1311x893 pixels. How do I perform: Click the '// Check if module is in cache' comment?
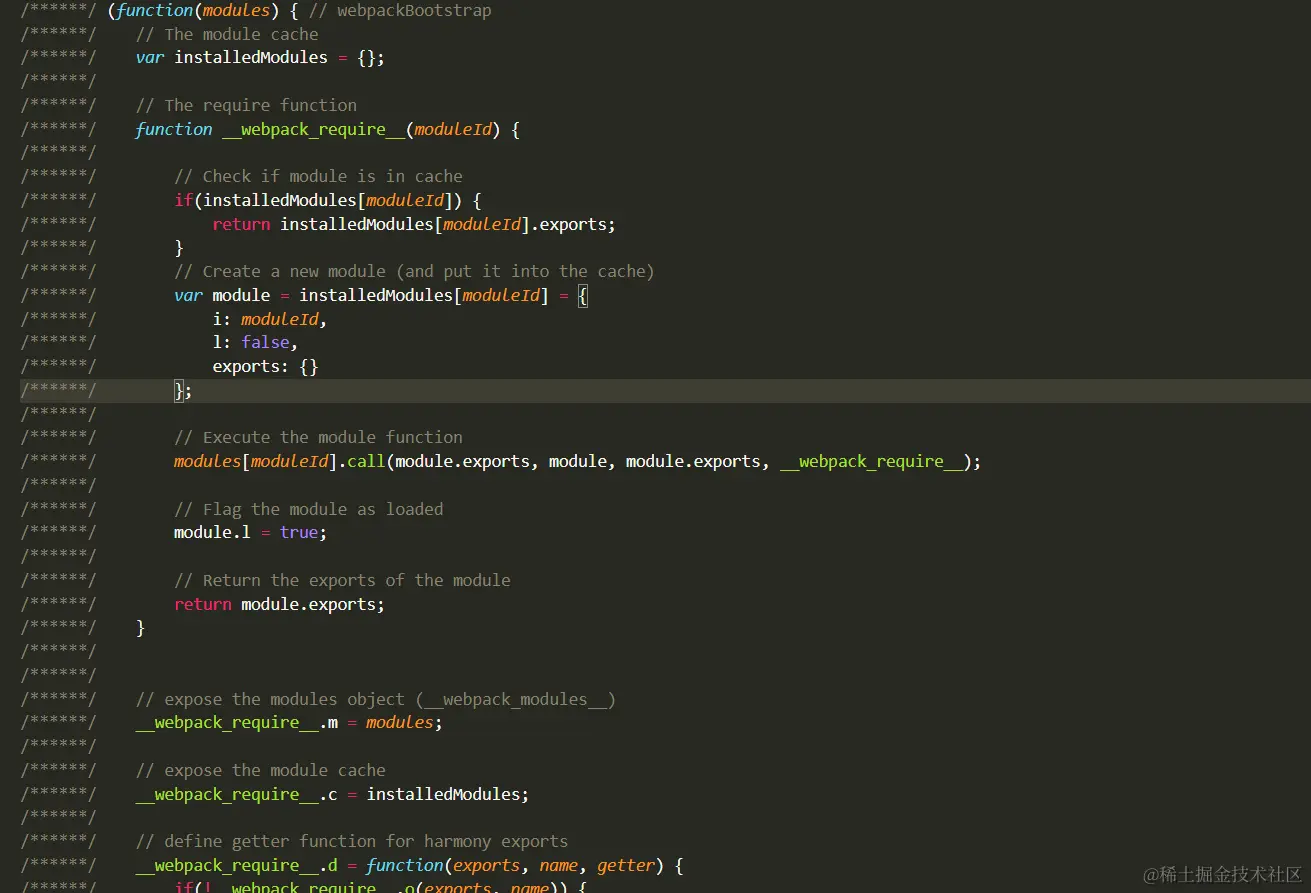point(318,176)
